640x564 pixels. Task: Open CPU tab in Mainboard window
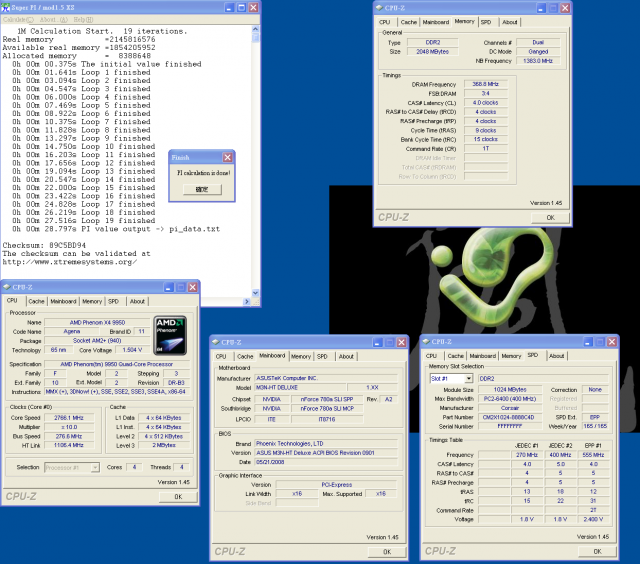pos(221,356)
